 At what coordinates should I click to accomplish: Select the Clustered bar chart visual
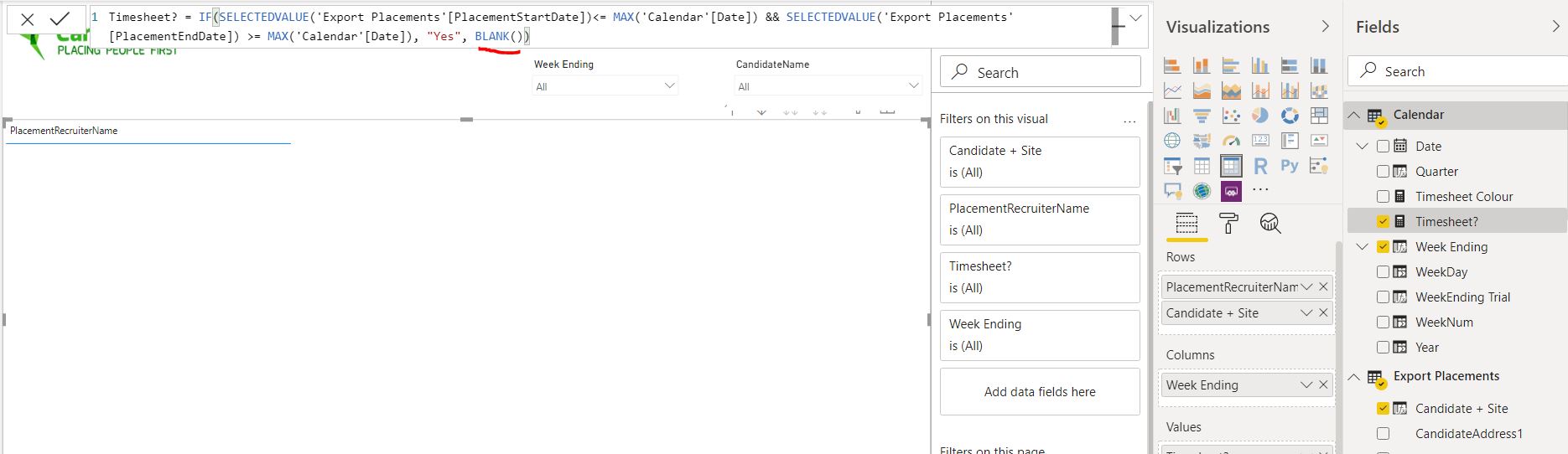(1231, 65)
